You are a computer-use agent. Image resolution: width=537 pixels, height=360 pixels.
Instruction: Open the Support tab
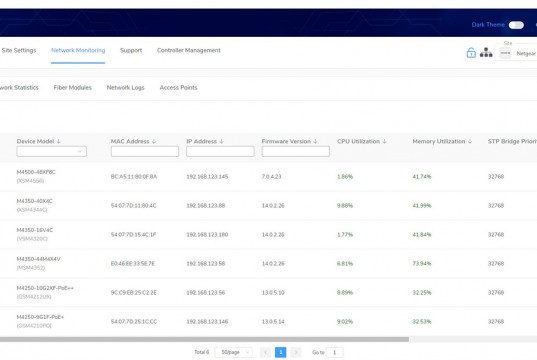point(131,50)
